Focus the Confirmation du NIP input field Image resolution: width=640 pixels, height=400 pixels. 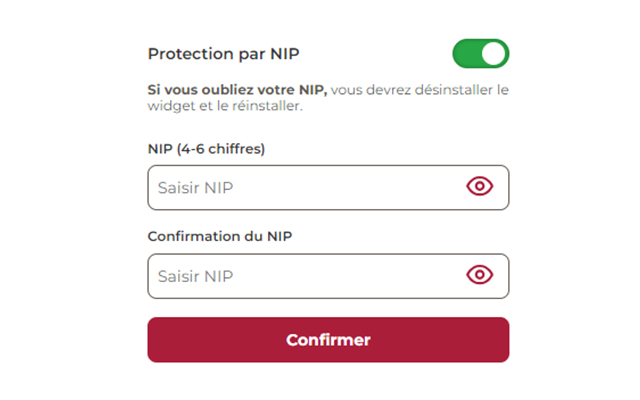tap(300, 275)
